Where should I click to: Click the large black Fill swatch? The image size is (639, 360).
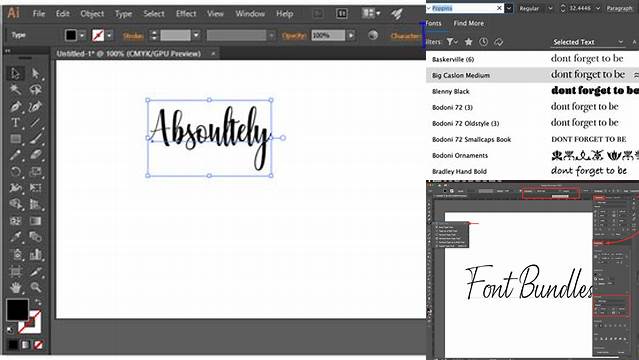pyautogui.click(x=17, y=310)
